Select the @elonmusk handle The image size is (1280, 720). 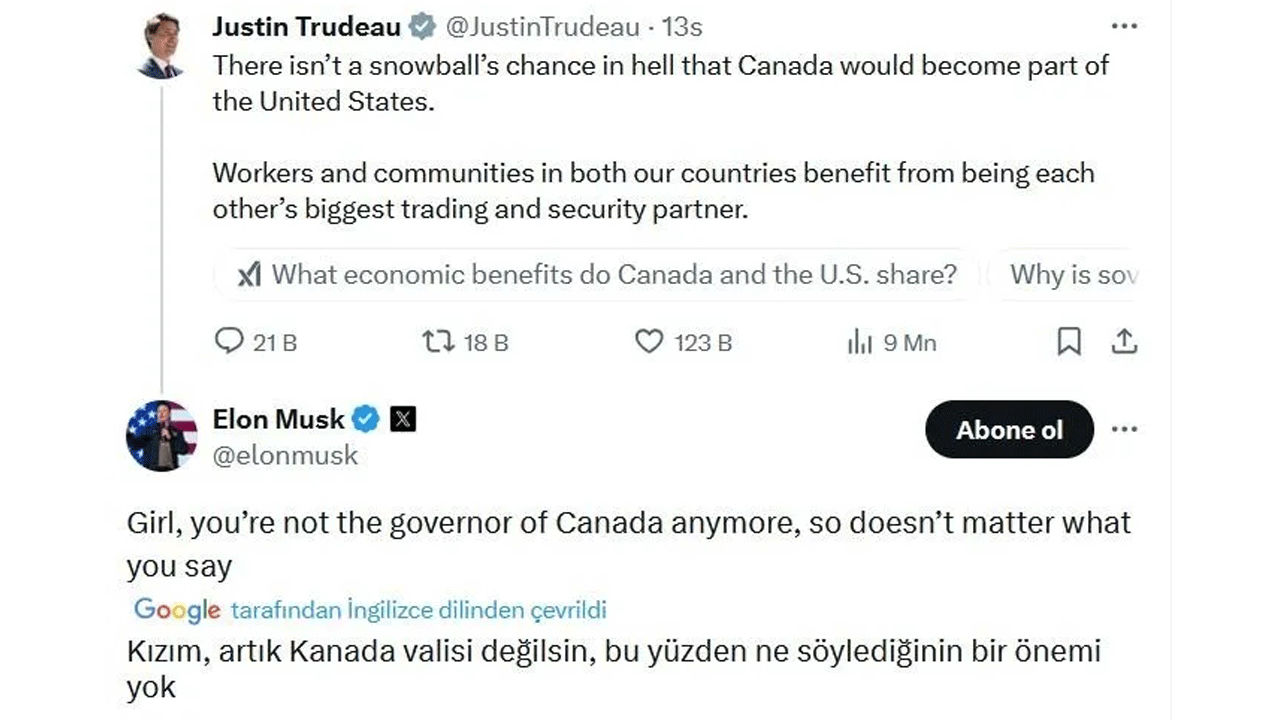coord(285,456)
